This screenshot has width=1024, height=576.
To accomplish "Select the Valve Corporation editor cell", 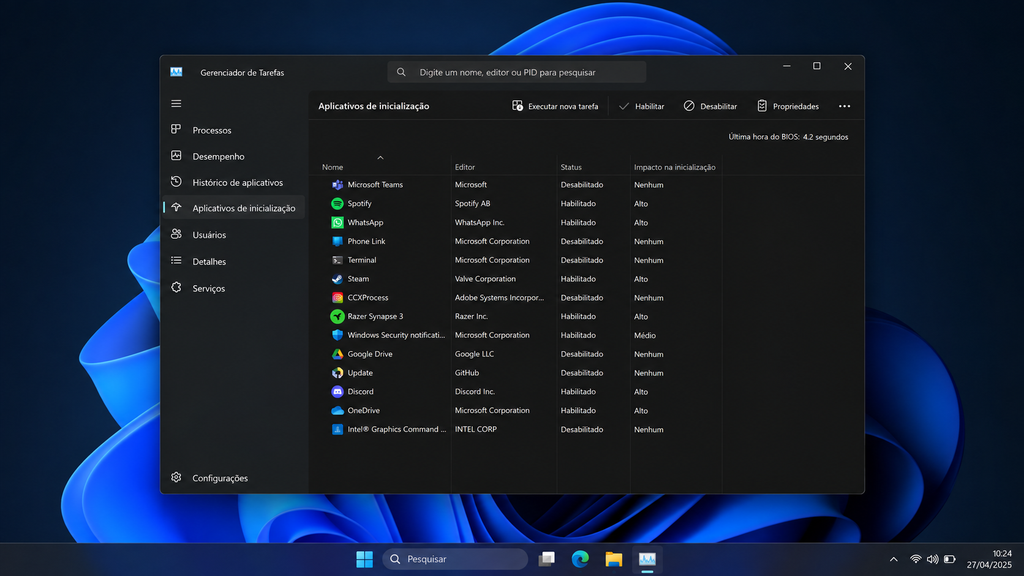I will pyautogui.click(x=485, y=279).
